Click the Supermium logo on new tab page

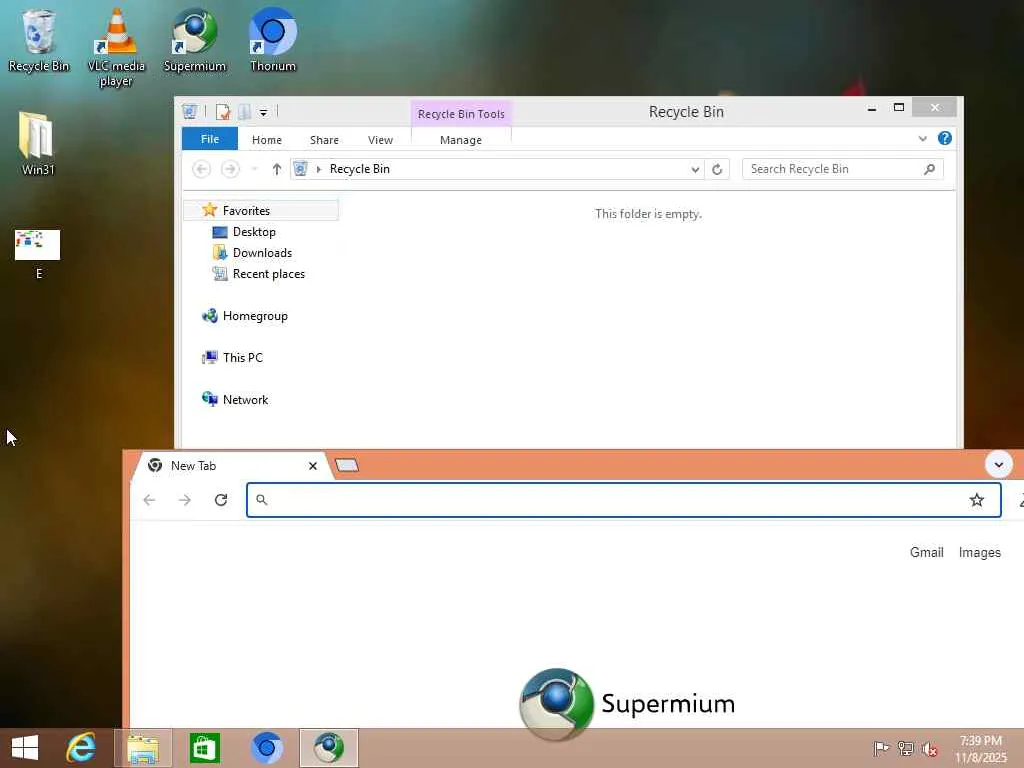point(627,703)
